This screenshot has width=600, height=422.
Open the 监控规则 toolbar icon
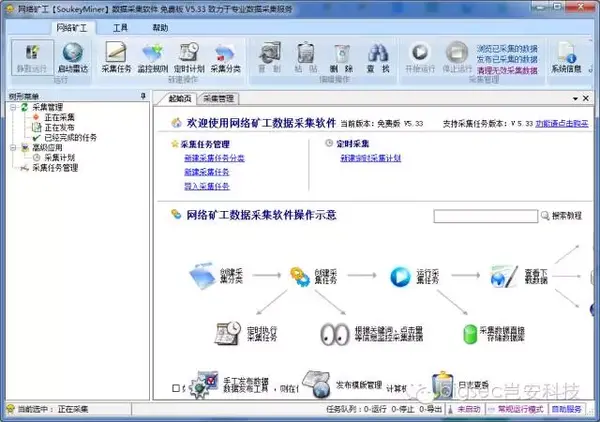153,57
